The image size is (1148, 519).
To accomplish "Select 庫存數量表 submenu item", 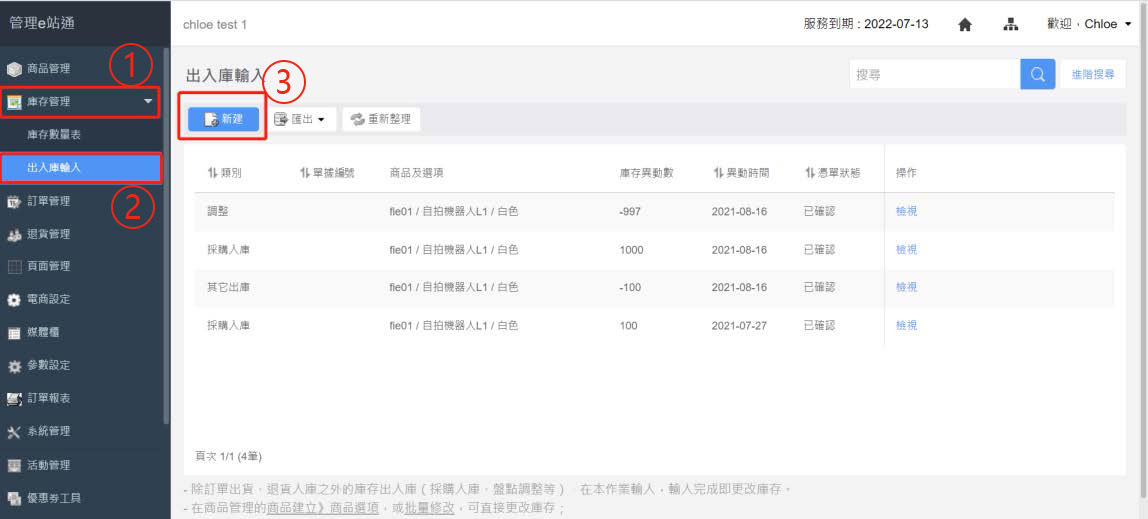I will coord(55,134).
